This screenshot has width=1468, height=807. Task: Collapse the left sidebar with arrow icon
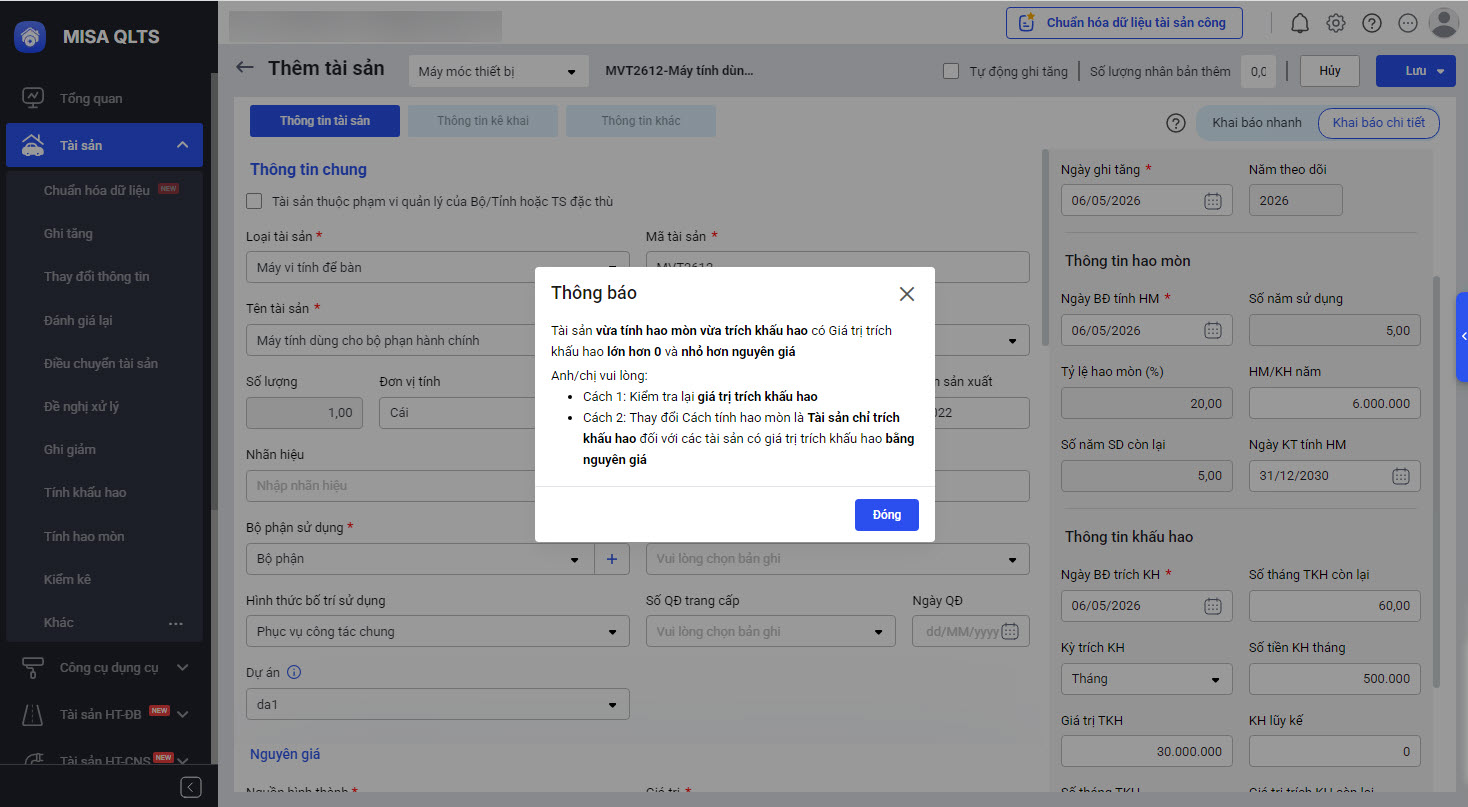(191, 787)
